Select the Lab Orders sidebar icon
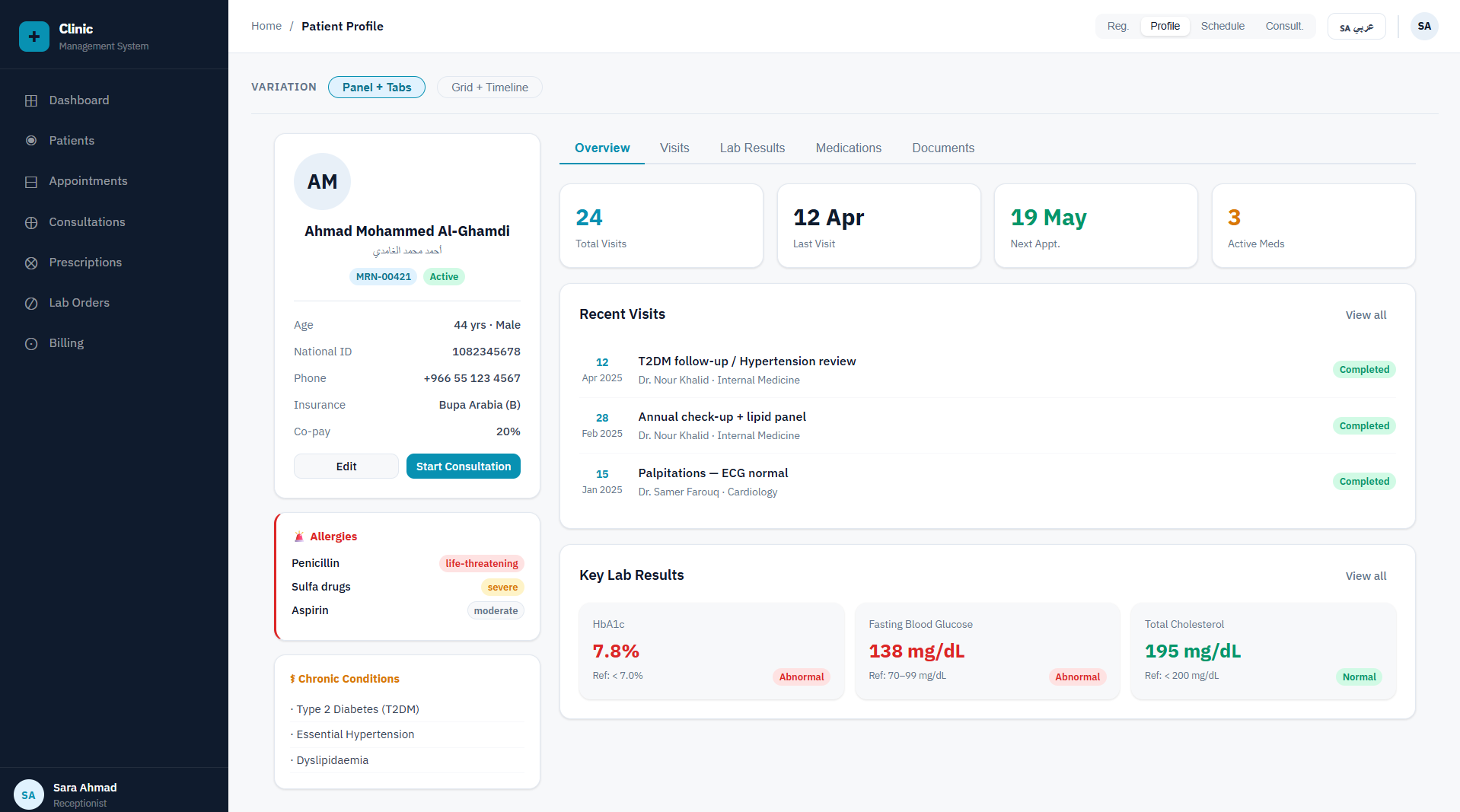 [31, 303]
